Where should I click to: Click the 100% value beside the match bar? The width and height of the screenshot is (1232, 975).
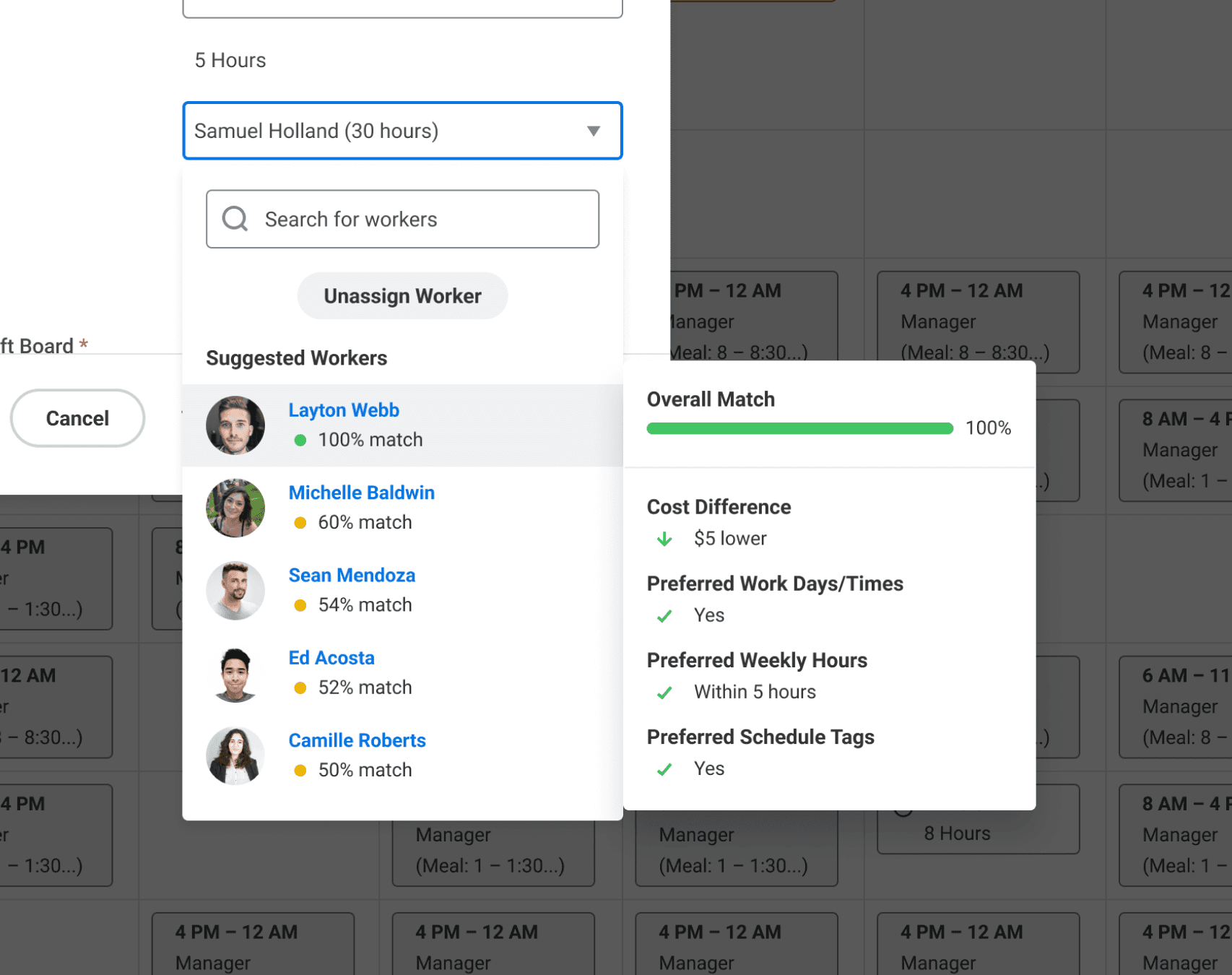click(x=988, y=428)
